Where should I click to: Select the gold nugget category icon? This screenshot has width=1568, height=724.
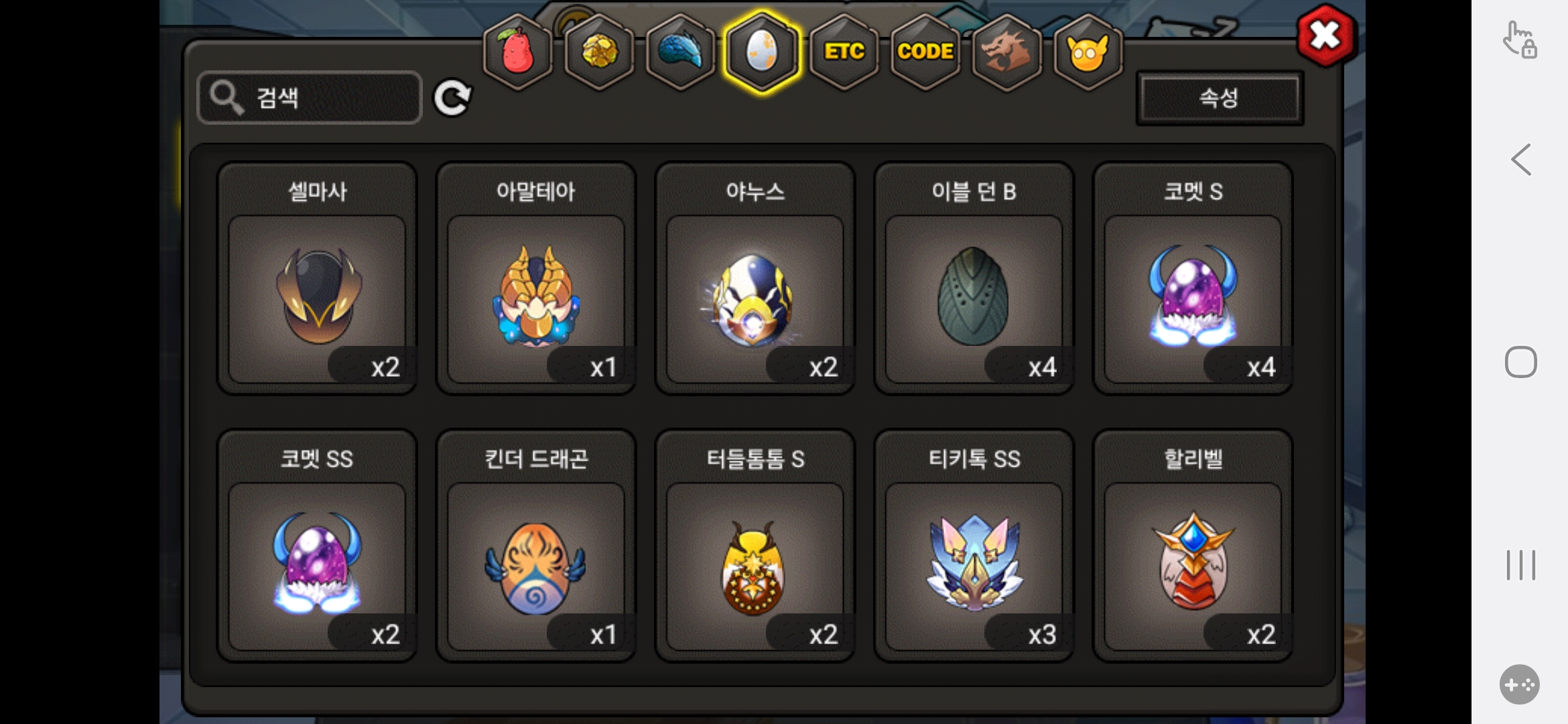click(599, 52)
